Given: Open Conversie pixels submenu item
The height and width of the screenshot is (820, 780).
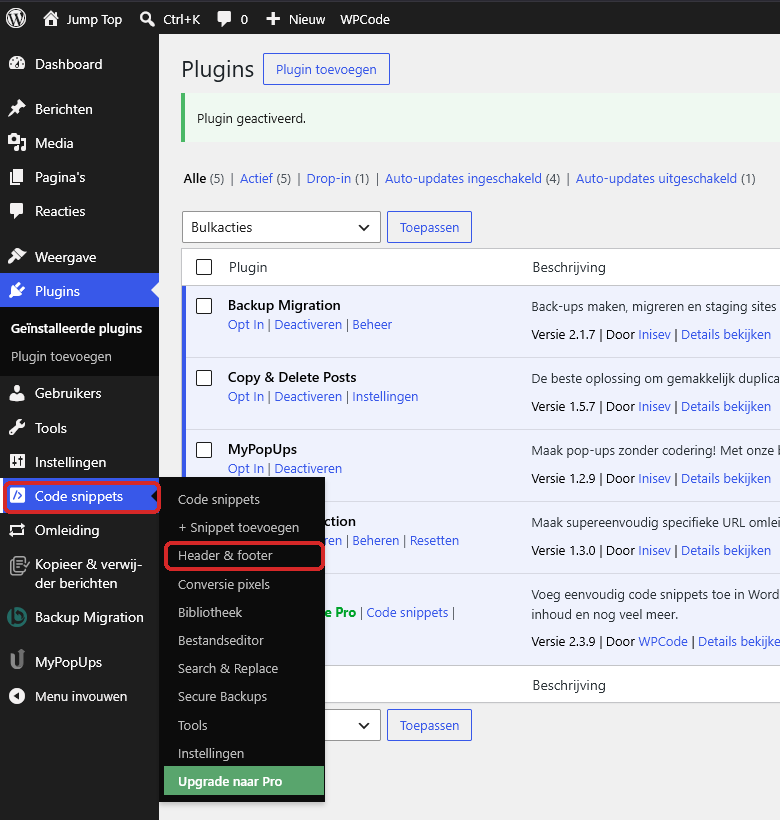Looking at the screenshot, I should coord(224,584).
